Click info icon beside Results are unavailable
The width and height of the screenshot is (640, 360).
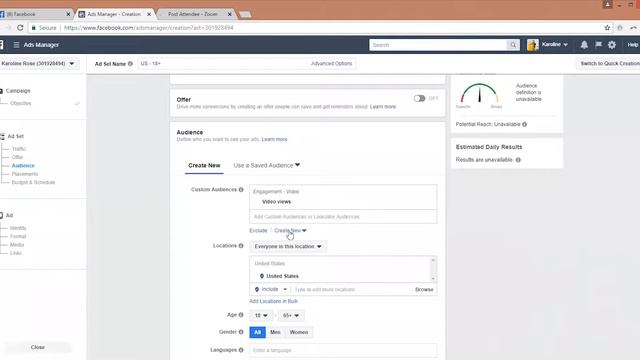pos(518,160)
